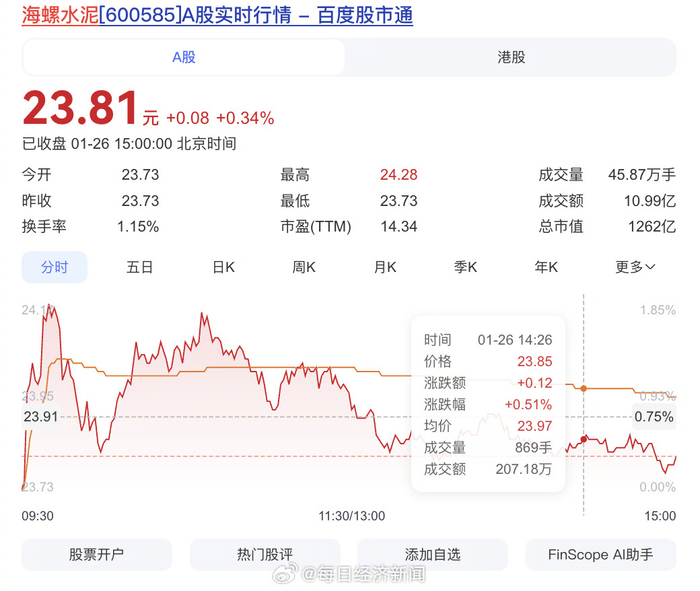This screenshot has width=700, height=591.
Task: Click the 已收盘 01-26 15:00:00 status text
Action: [x=129, y=144]
